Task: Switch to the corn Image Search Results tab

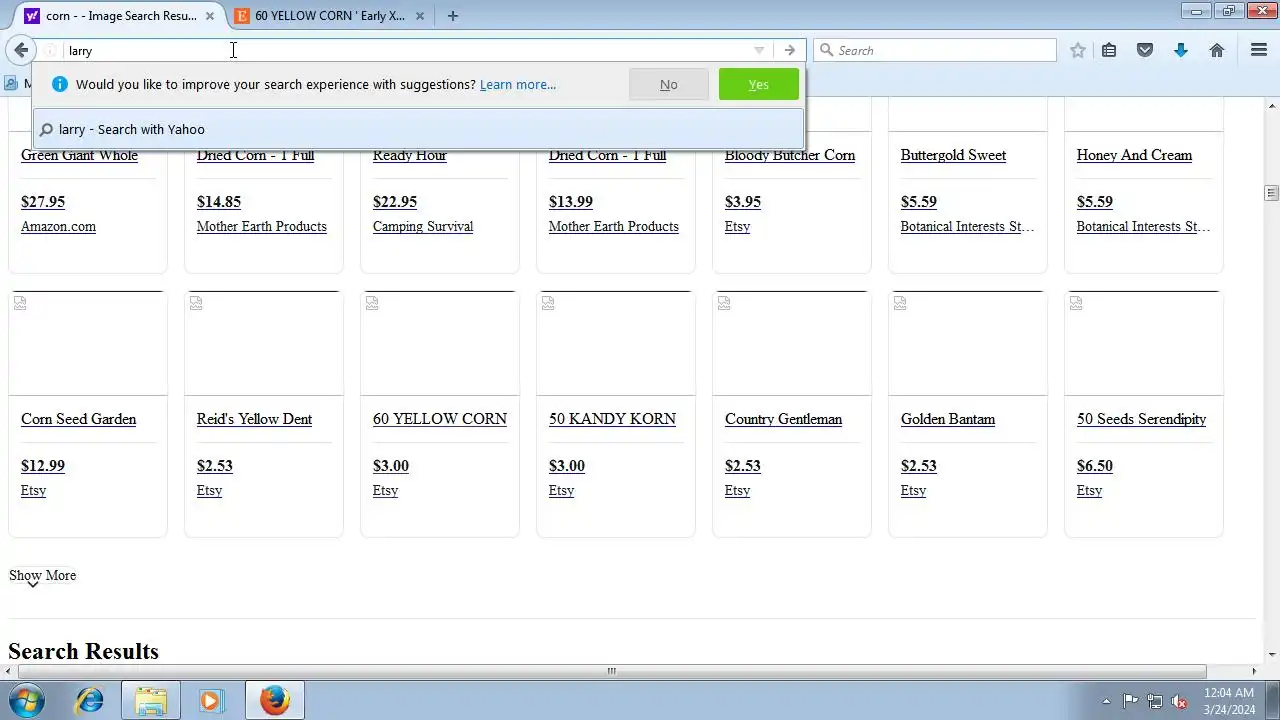Action: point(120,16)
